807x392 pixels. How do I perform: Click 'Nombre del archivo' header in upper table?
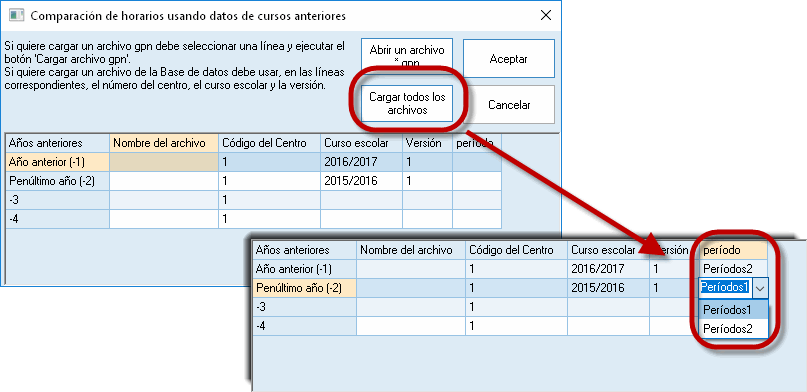(164, 143)
